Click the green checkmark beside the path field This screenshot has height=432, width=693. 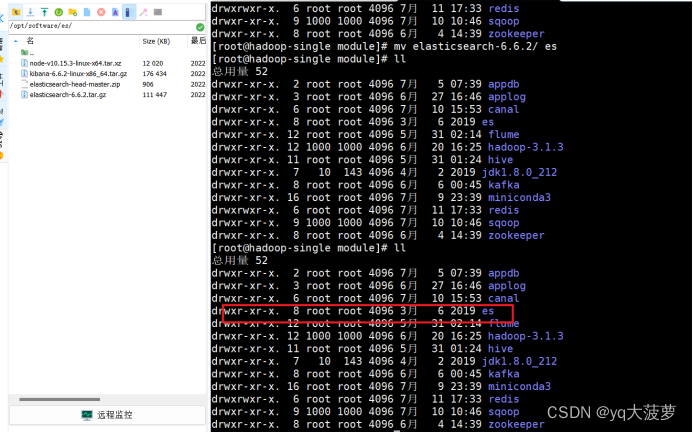200,27
